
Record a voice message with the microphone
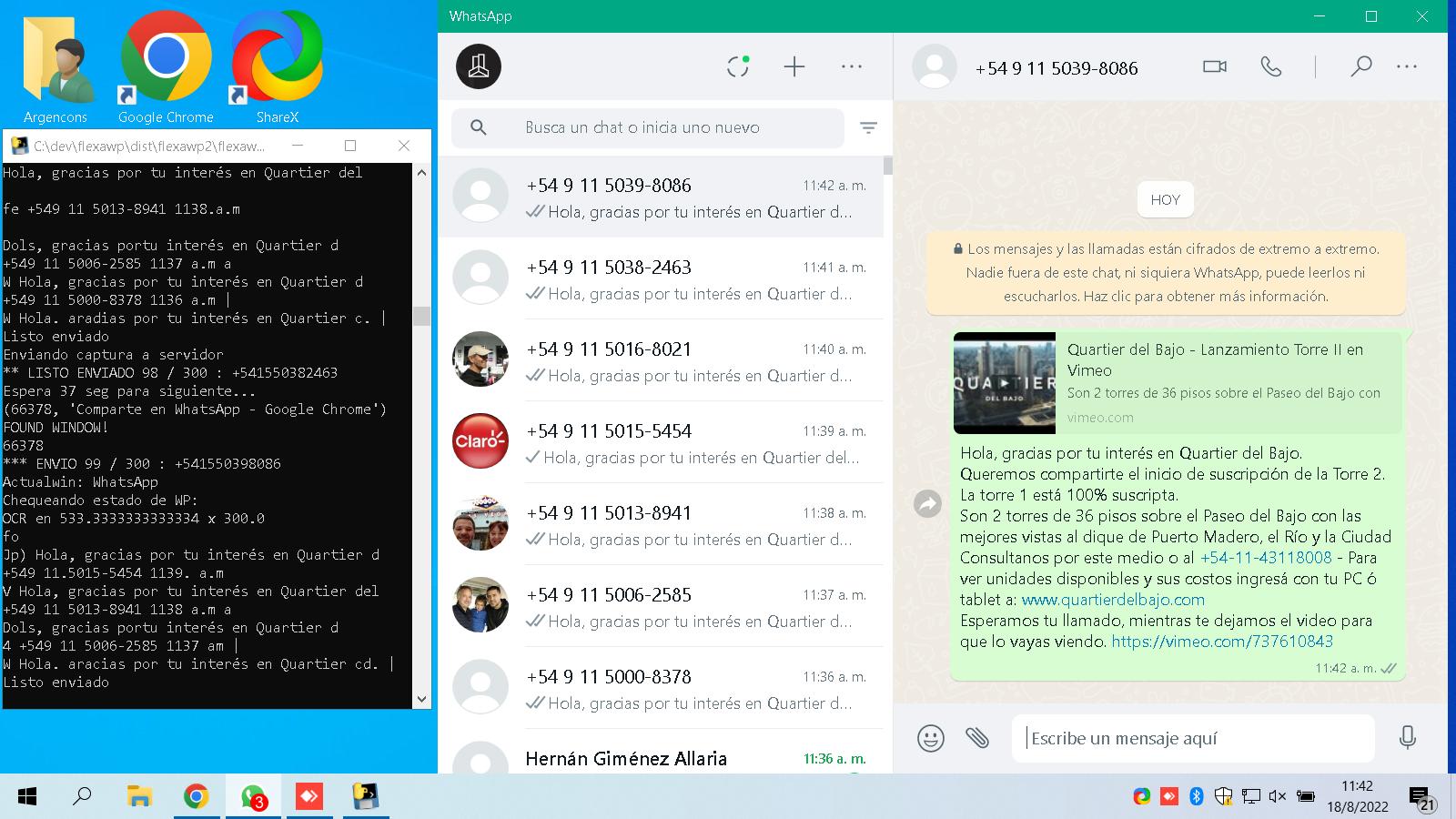click(1408, 738)
